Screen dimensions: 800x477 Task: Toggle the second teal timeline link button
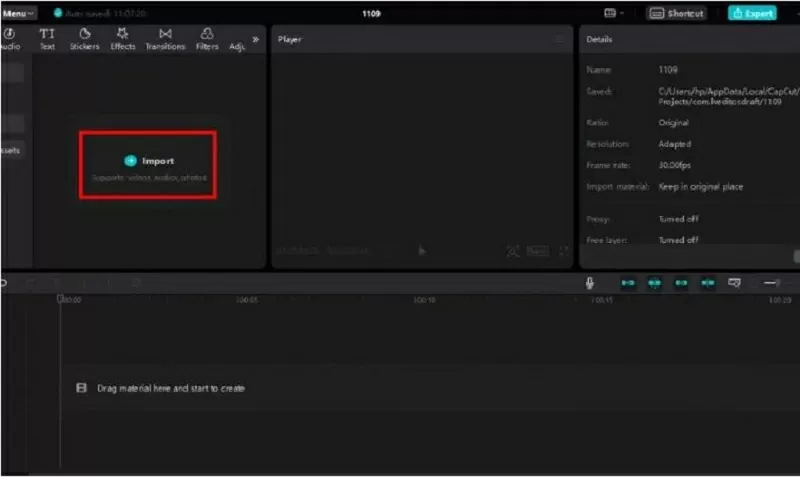[654, 283]
